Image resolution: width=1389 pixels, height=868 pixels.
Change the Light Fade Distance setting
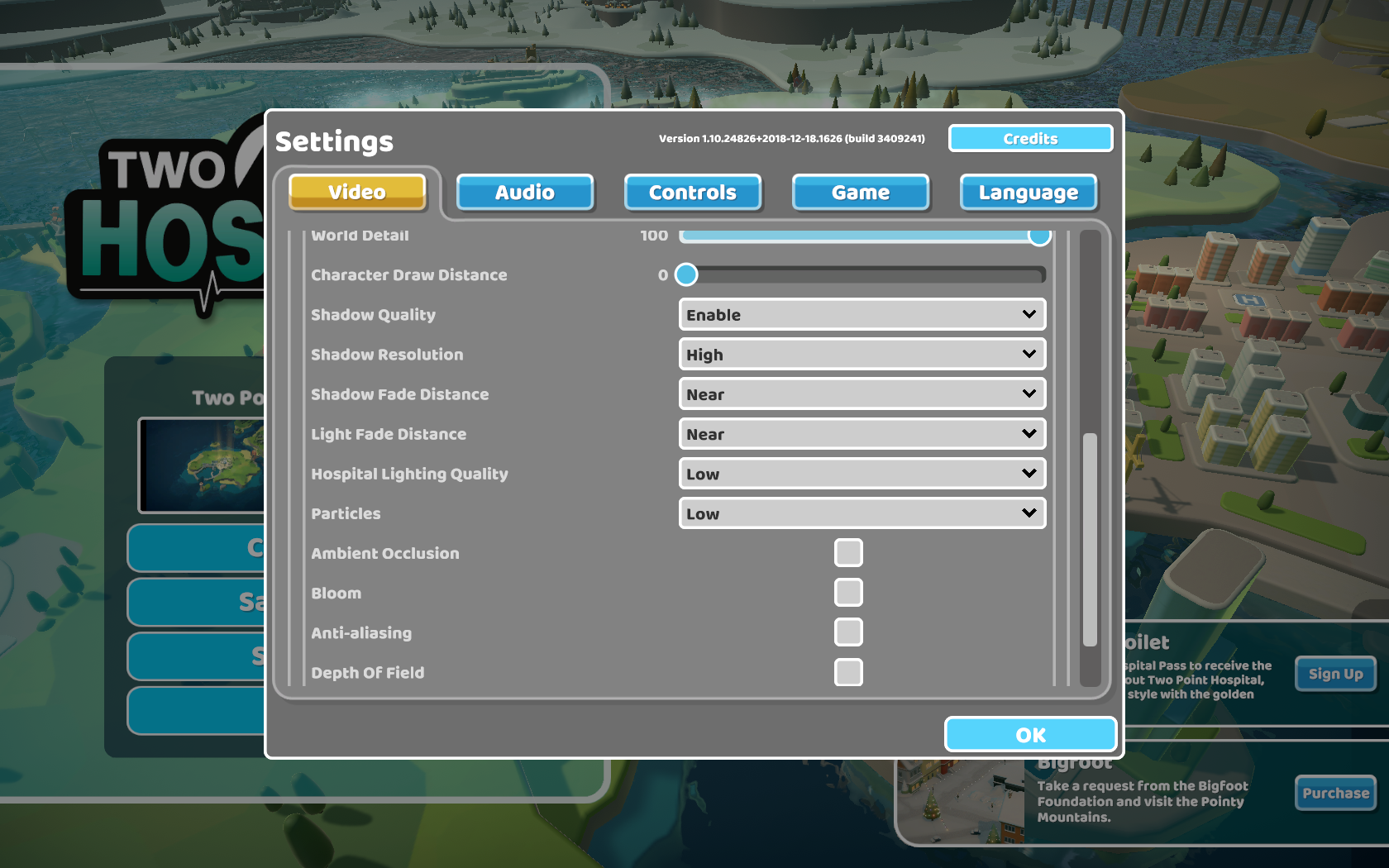pyautogui.click(x=862, y=434)
